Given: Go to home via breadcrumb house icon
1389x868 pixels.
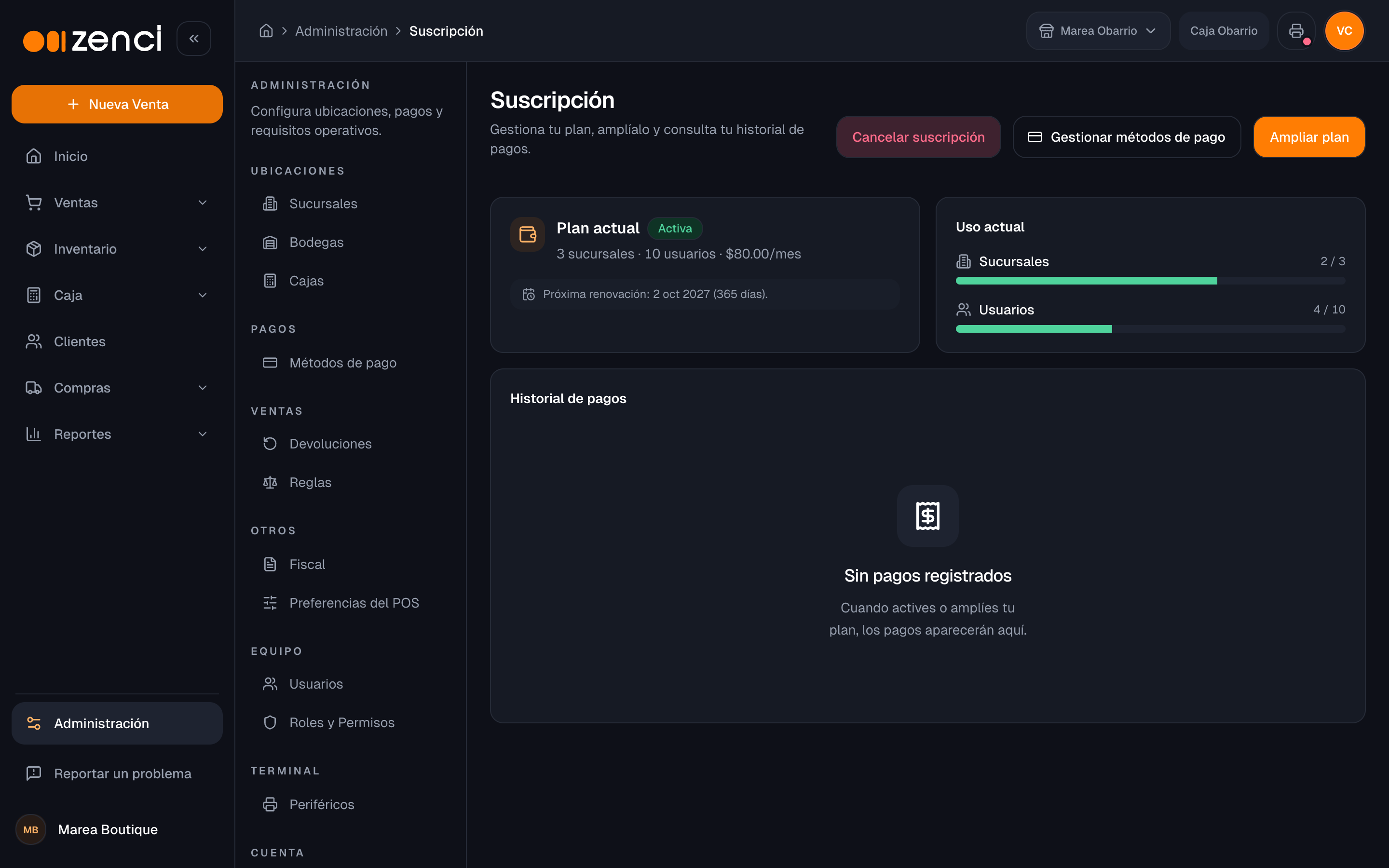Looking at the screenshot, I should (x=266, y=31).
